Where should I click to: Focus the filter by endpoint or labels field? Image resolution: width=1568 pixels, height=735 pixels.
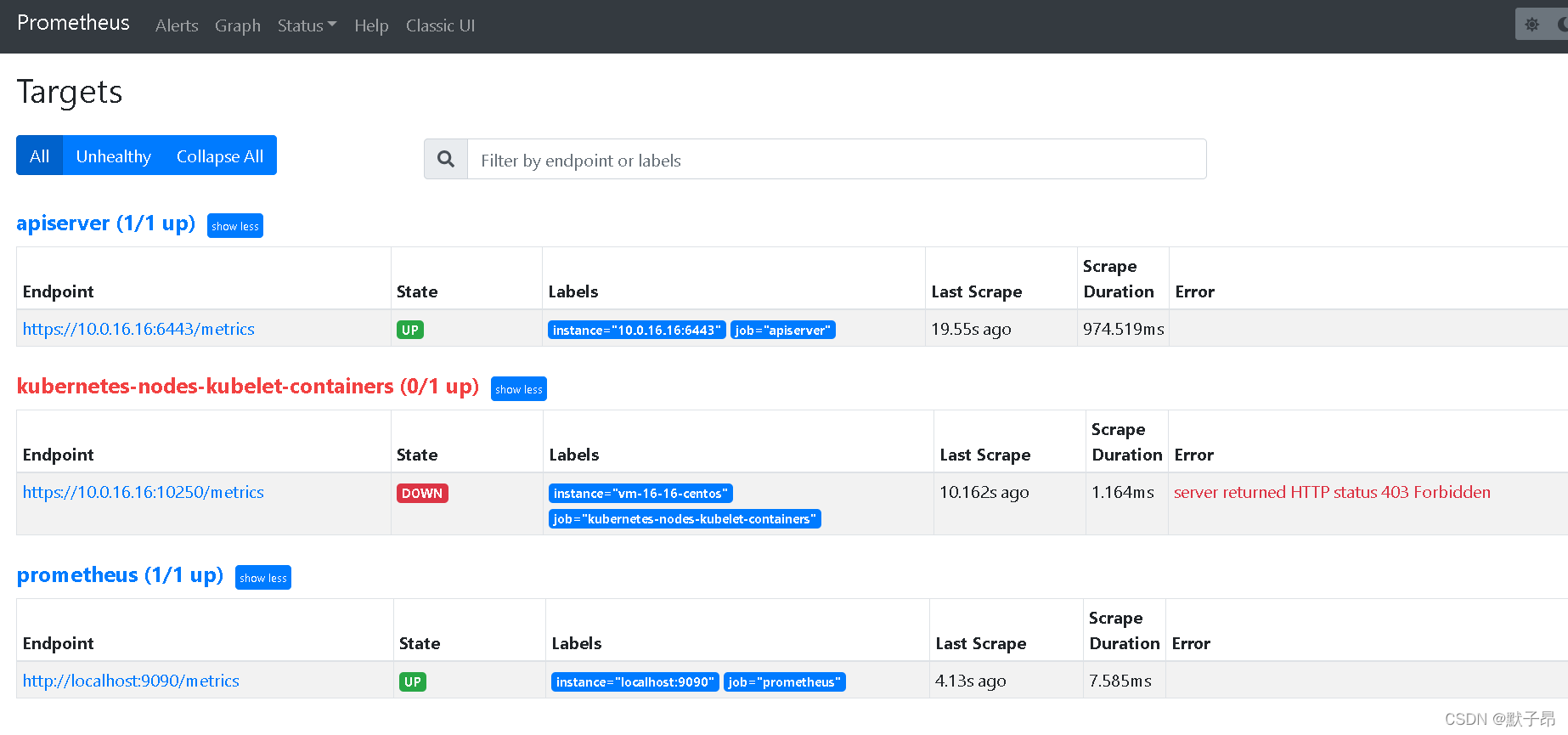pos(837,159)
